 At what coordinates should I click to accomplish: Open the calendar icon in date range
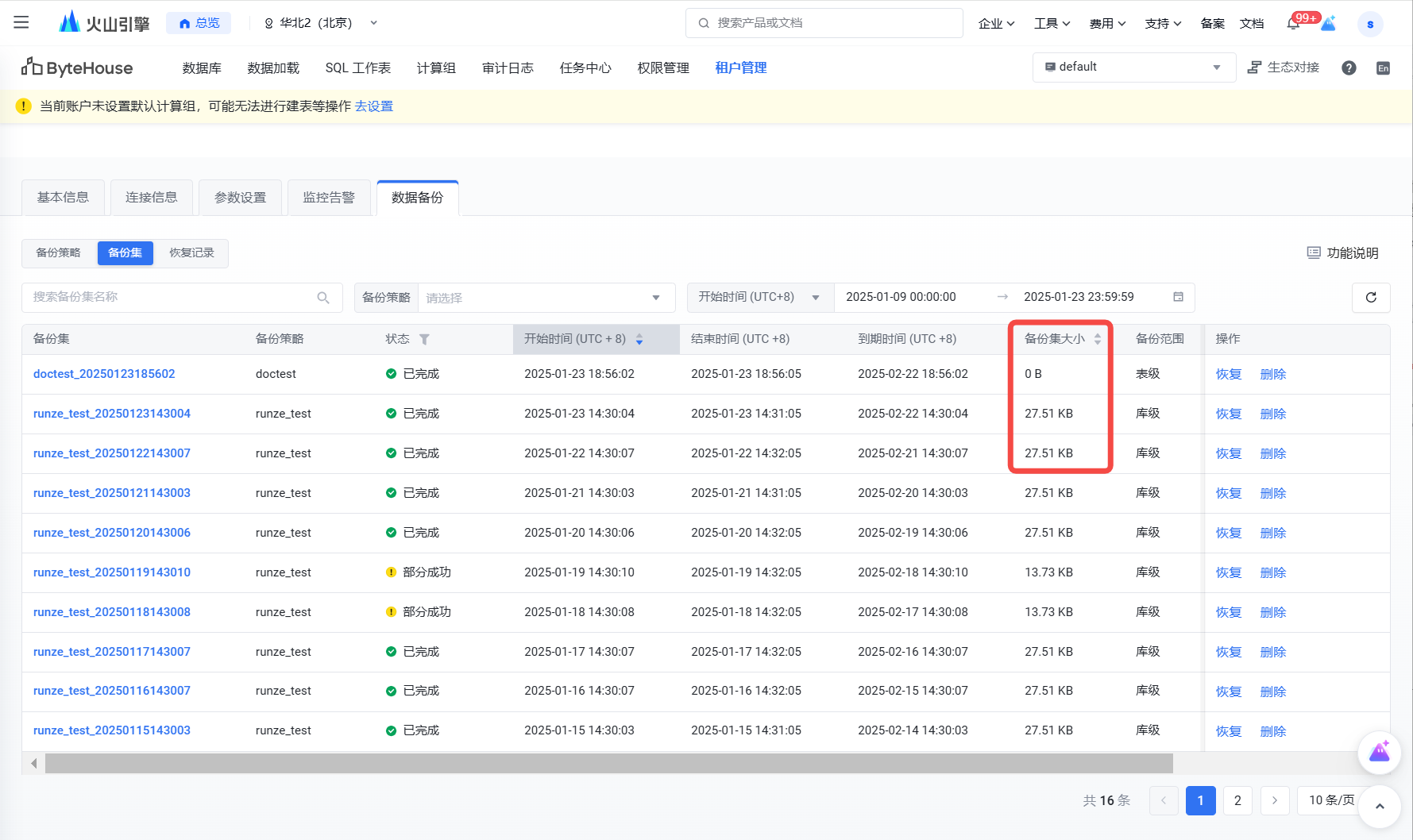(1178, 297)
